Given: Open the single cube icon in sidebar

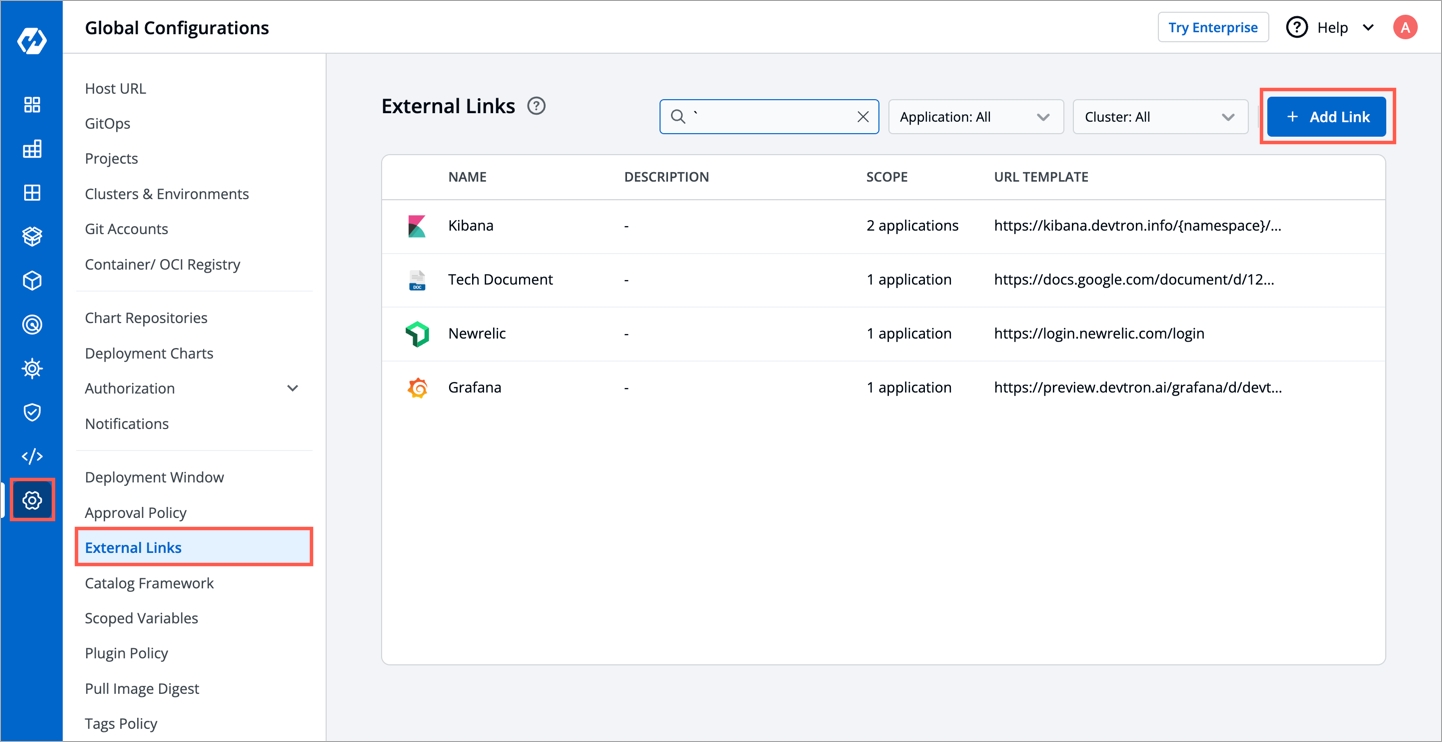Looking at the screenshot, I should (32, 281).
